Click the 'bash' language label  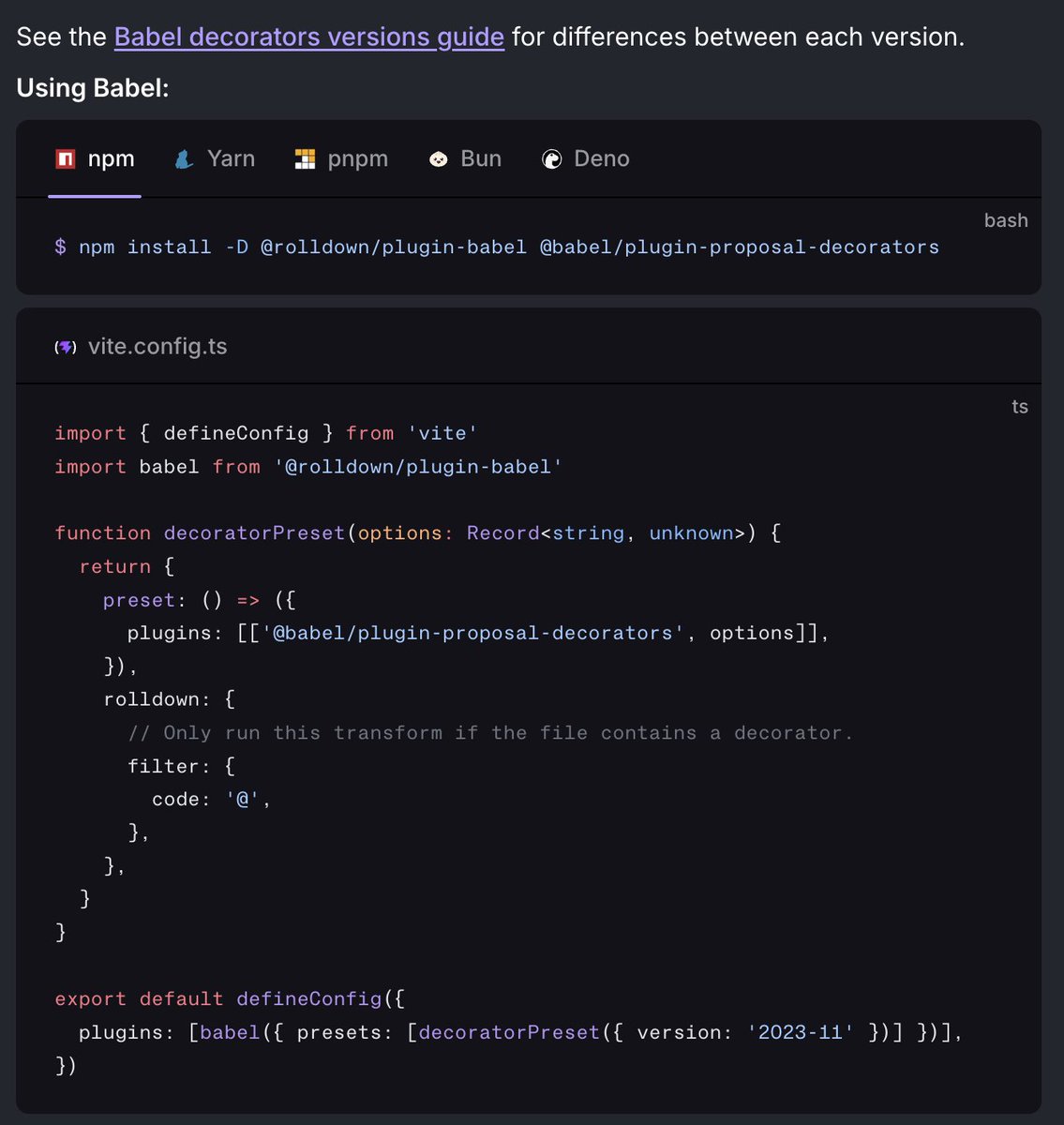[x=1006, y=220]
